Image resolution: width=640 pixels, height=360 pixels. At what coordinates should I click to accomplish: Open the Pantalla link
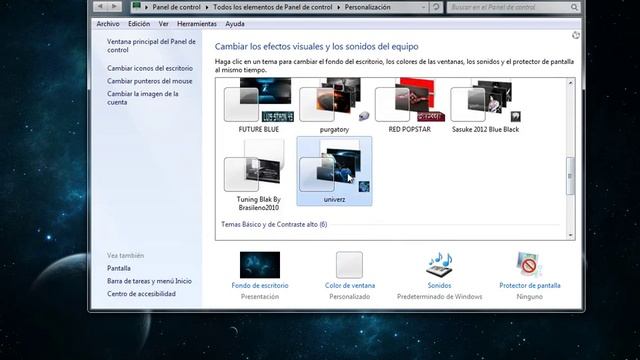(x=119, y=268)
